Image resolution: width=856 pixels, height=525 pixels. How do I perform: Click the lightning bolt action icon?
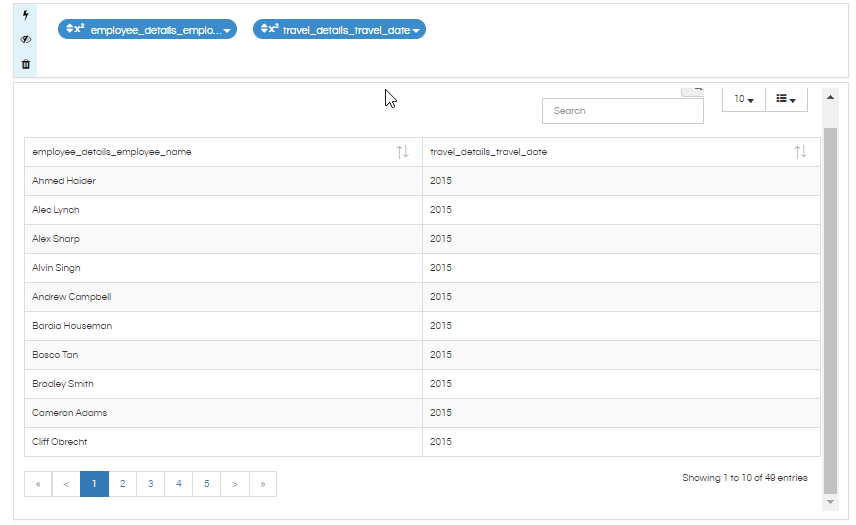click(25, 15)
